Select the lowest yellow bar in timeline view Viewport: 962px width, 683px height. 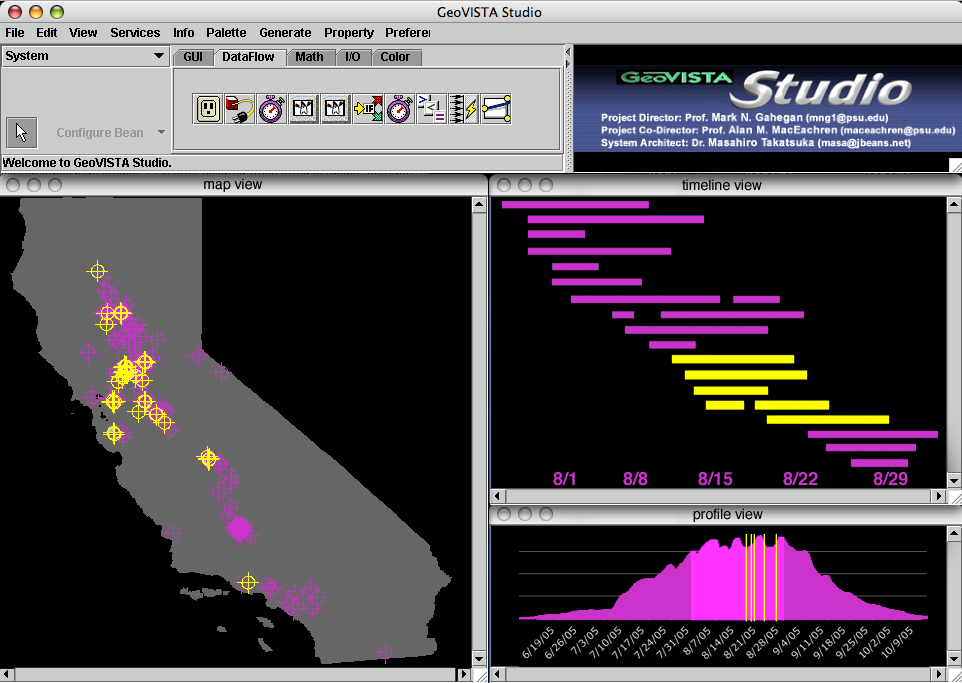828,420
